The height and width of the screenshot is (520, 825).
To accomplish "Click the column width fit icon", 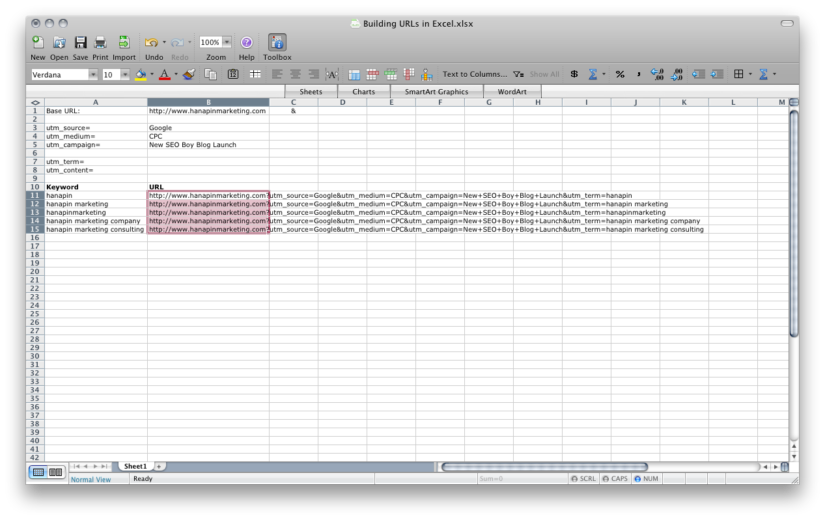I will click(332, 75).
